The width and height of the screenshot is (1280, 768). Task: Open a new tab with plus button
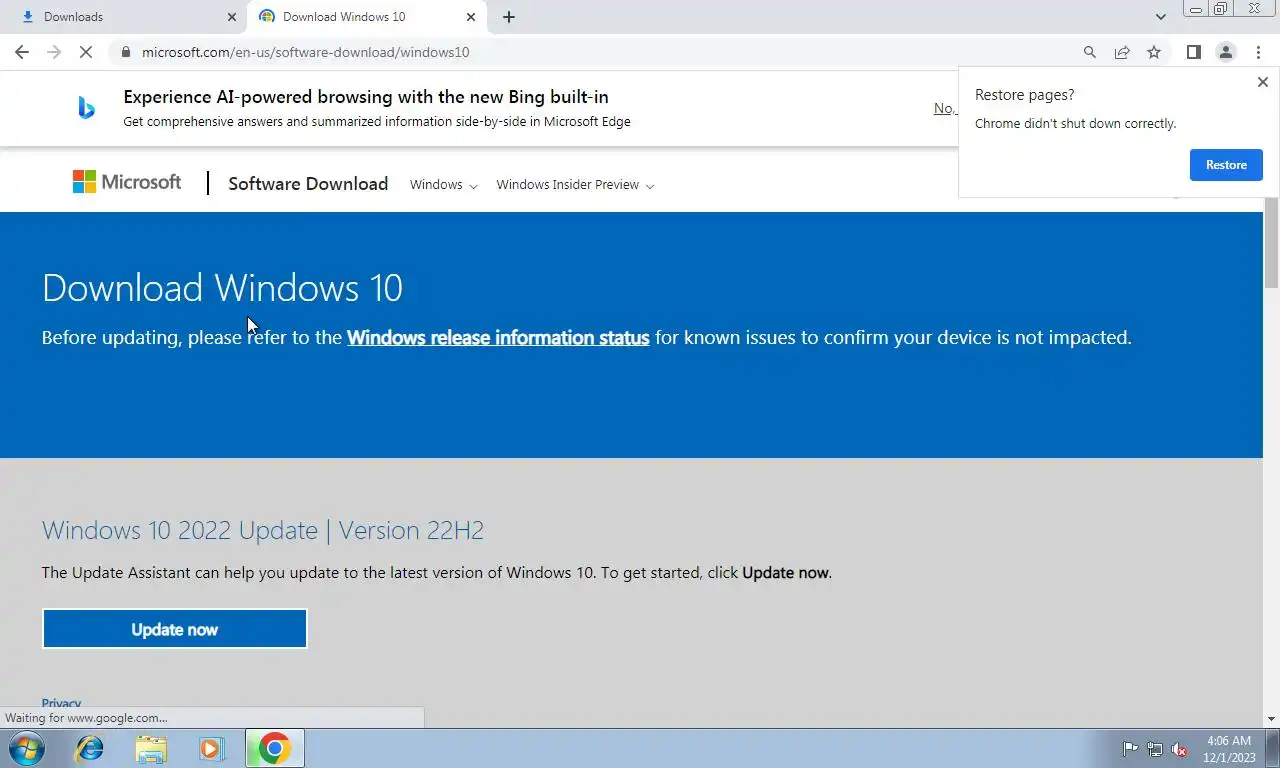509,17
